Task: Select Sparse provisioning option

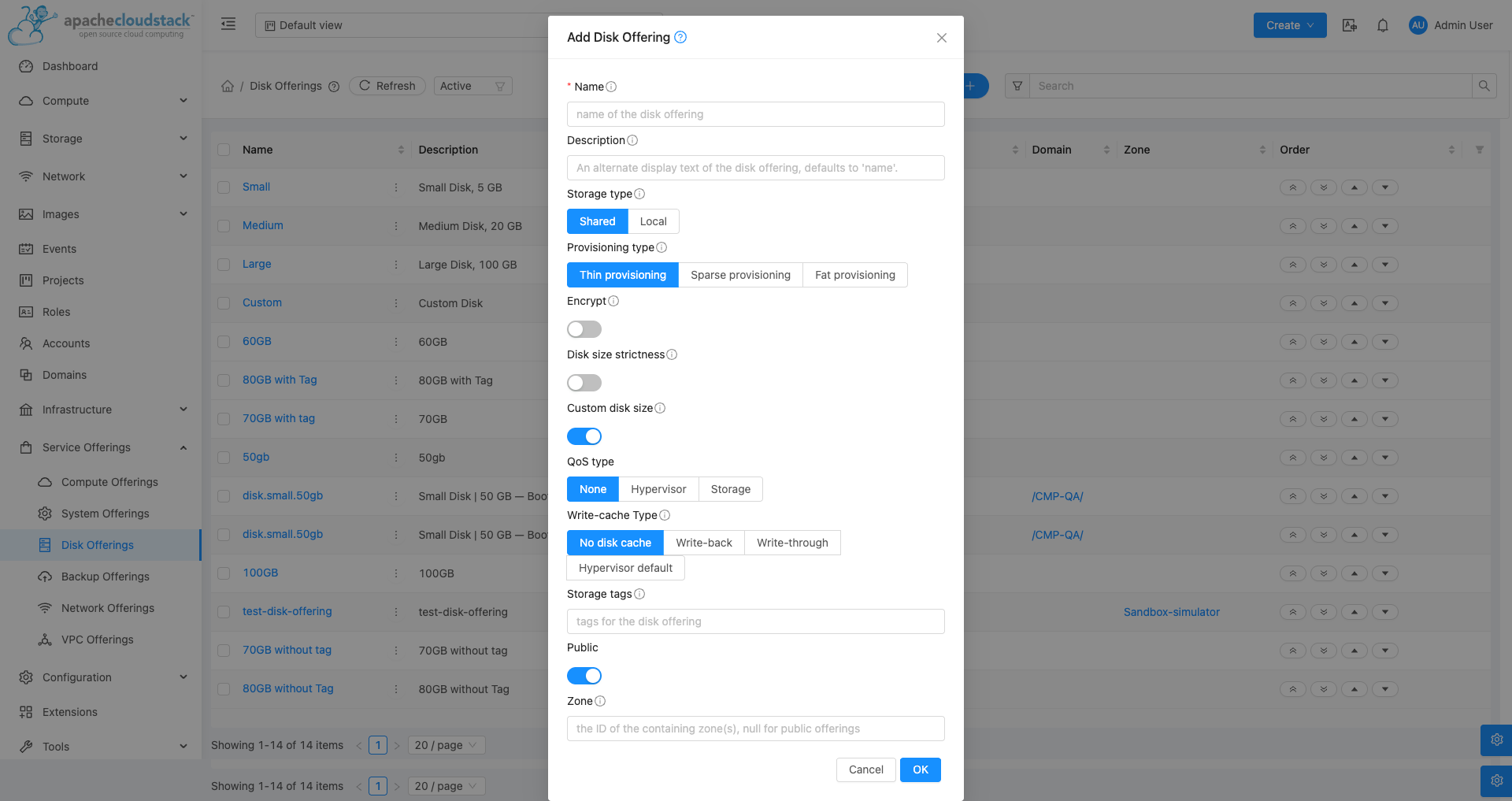Action: 740,275
